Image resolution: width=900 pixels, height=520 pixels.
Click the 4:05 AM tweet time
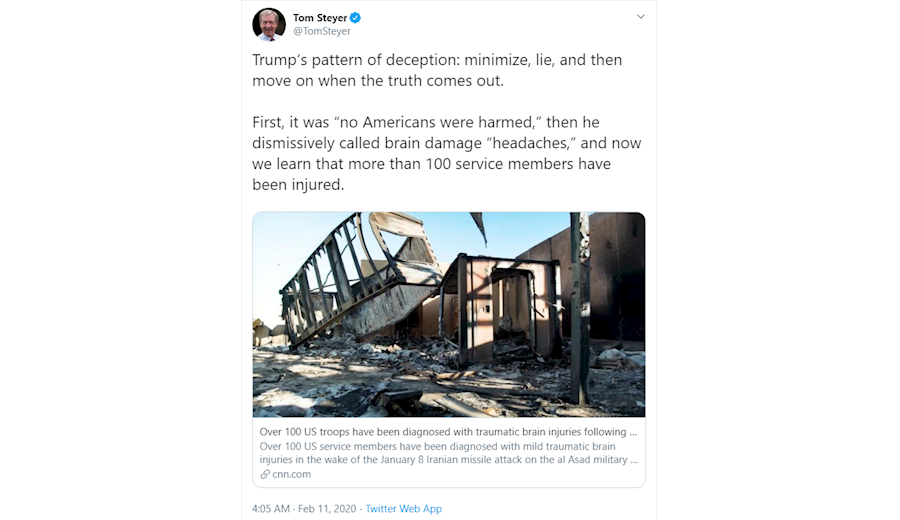click(272, 509)
